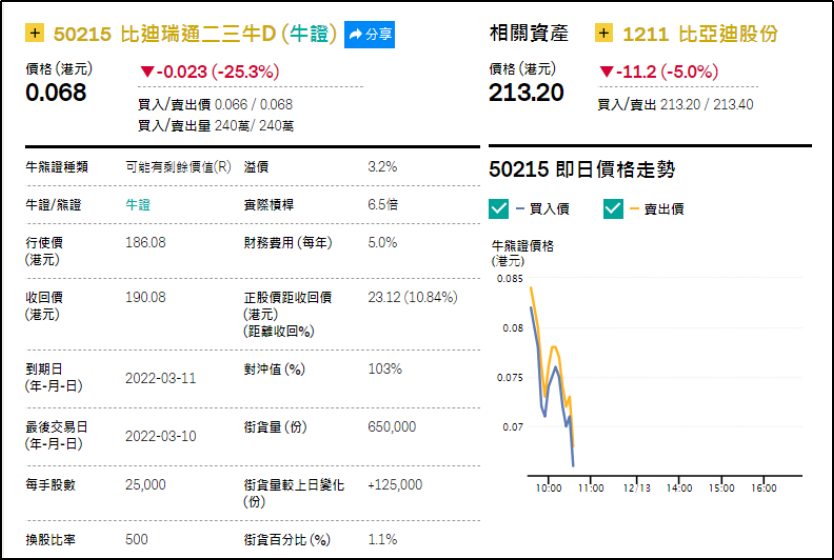Click 可能有剩餘價值(R) value
Screen dimensions: 834x560
pyautogui.click(x=178, y=167)
